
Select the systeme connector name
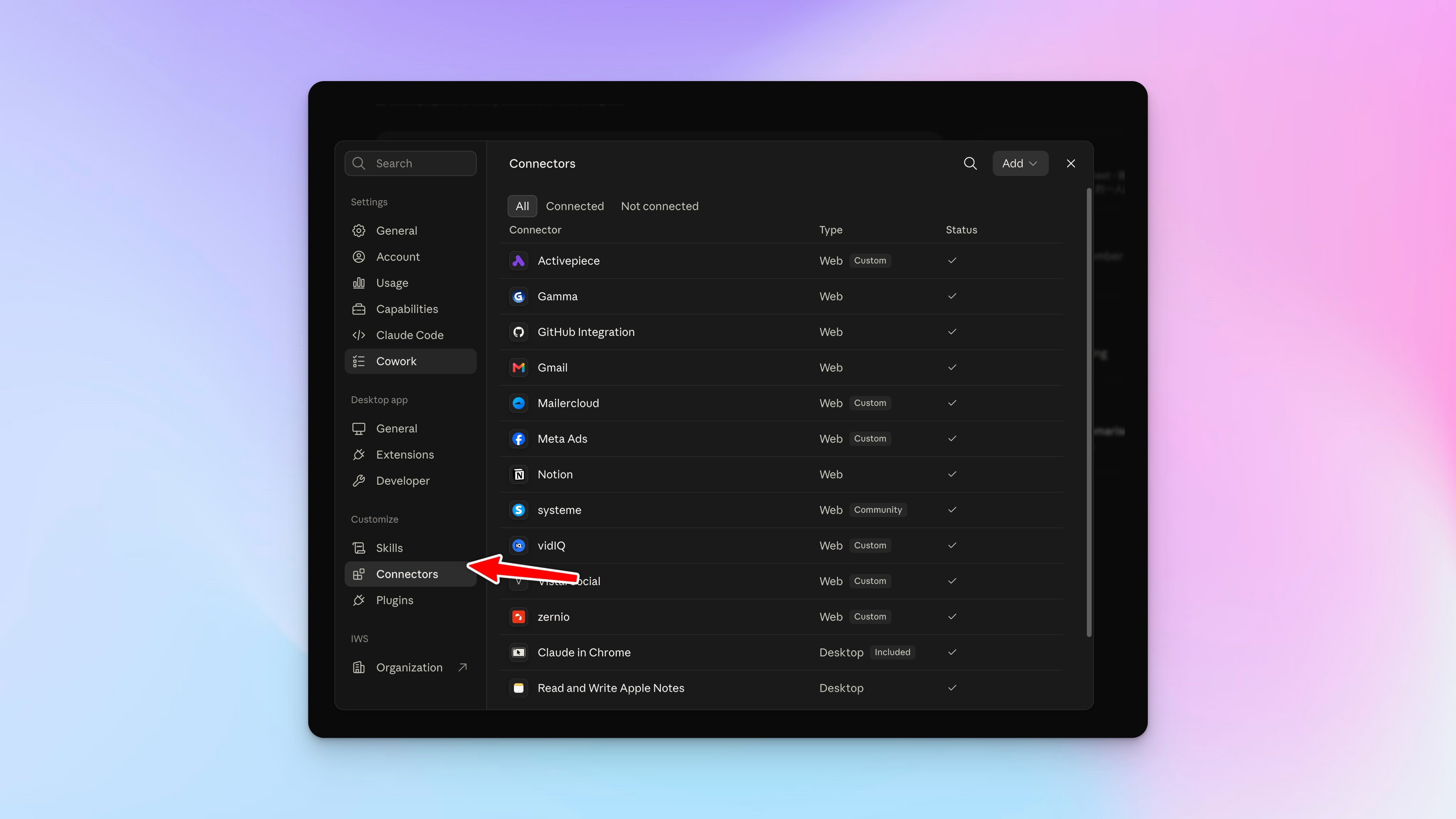click(x=559, y=510)
